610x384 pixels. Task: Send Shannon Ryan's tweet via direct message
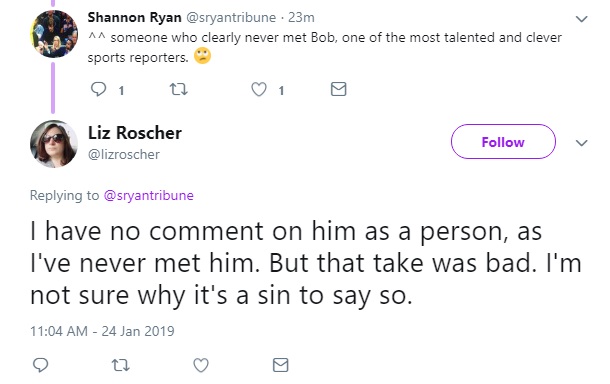pyautogui.click(x=338, y=89)
